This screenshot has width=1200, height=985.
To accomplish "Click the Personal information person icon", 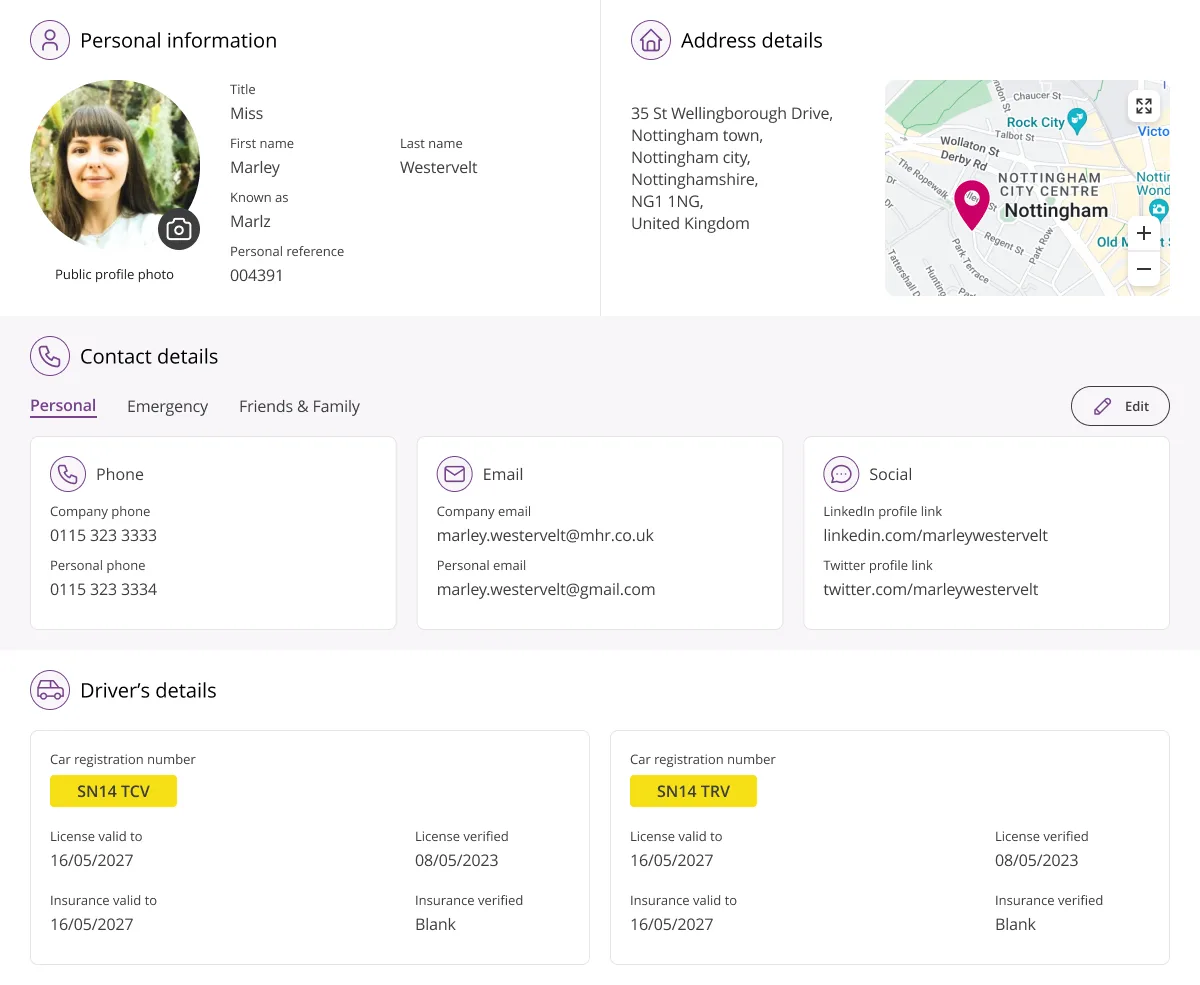I will pos(50,40).
